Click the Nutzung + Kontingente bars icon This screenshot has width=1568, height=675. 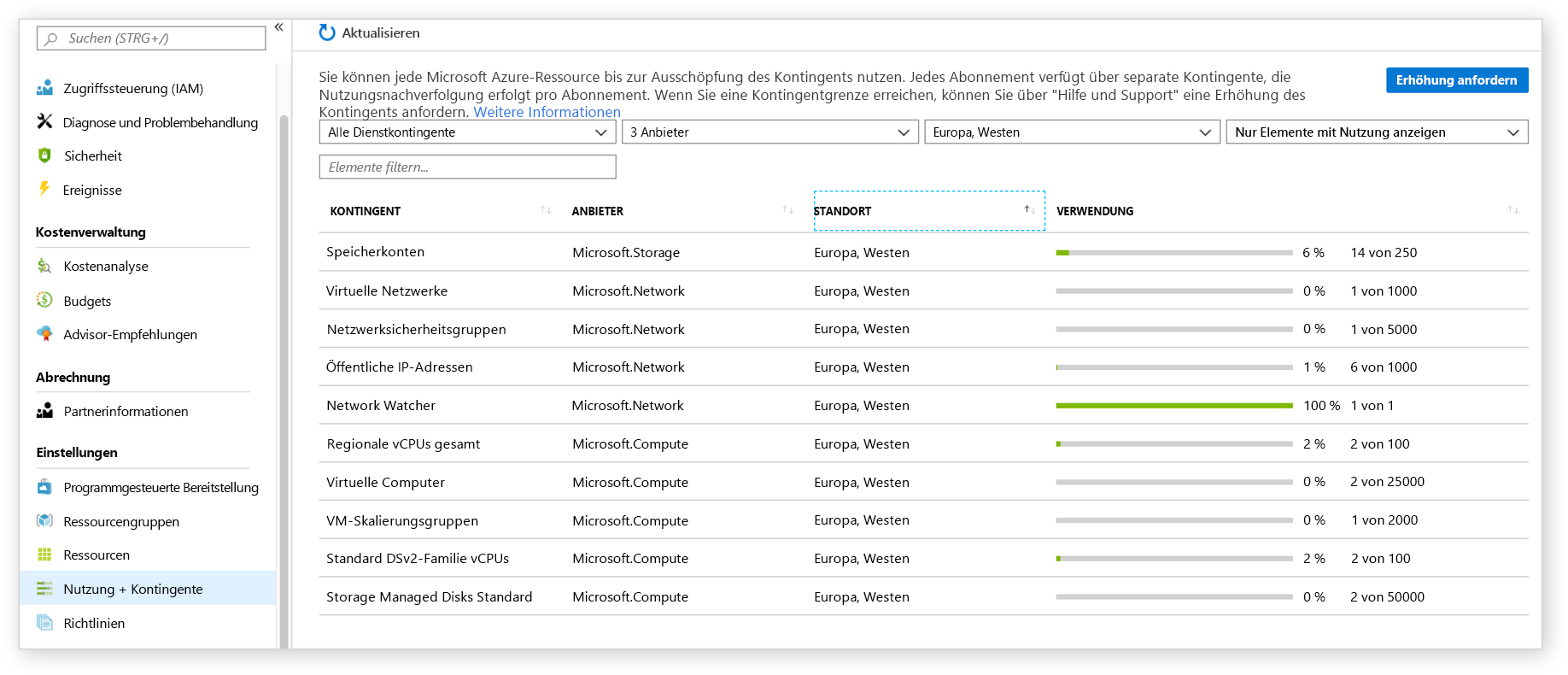(x=44, y=589)
